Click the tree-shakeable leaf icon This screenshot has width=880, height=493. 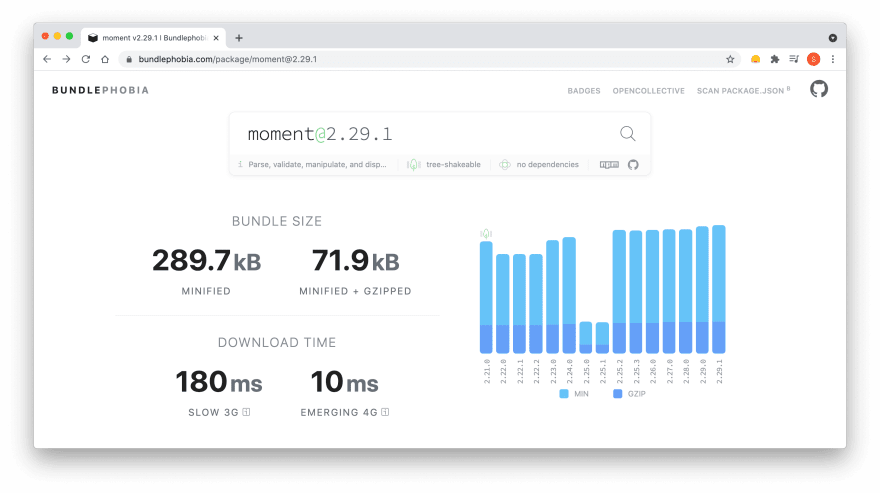414,165
